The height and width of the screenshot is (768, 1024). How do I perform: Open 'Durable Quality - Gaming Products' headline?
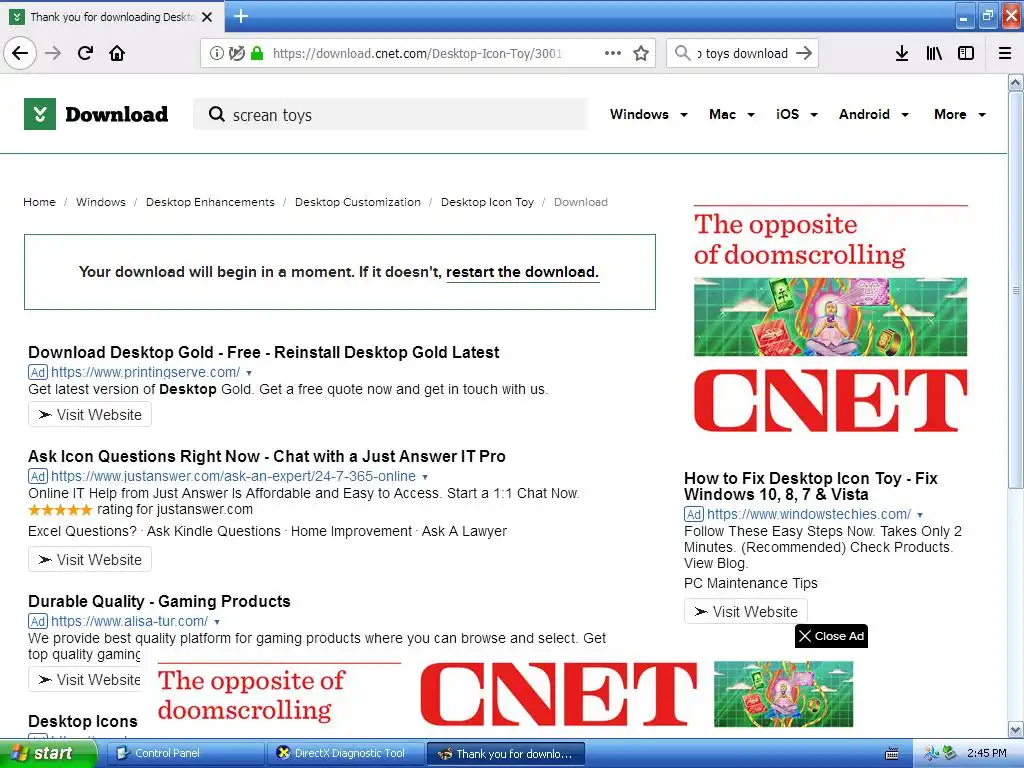point(159,601)
